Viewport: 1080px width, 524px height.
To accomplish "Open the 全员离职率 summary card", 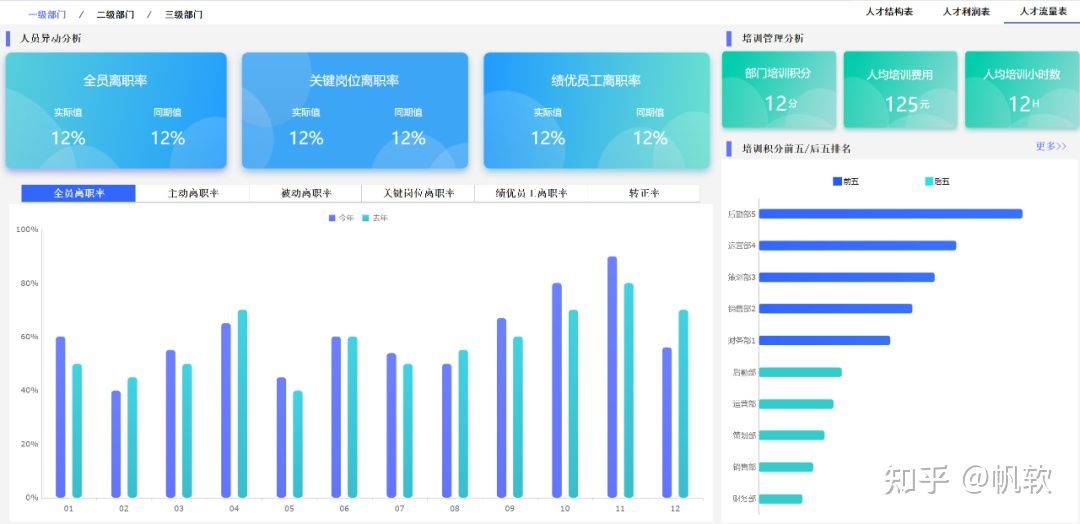I will click(116, 110).
